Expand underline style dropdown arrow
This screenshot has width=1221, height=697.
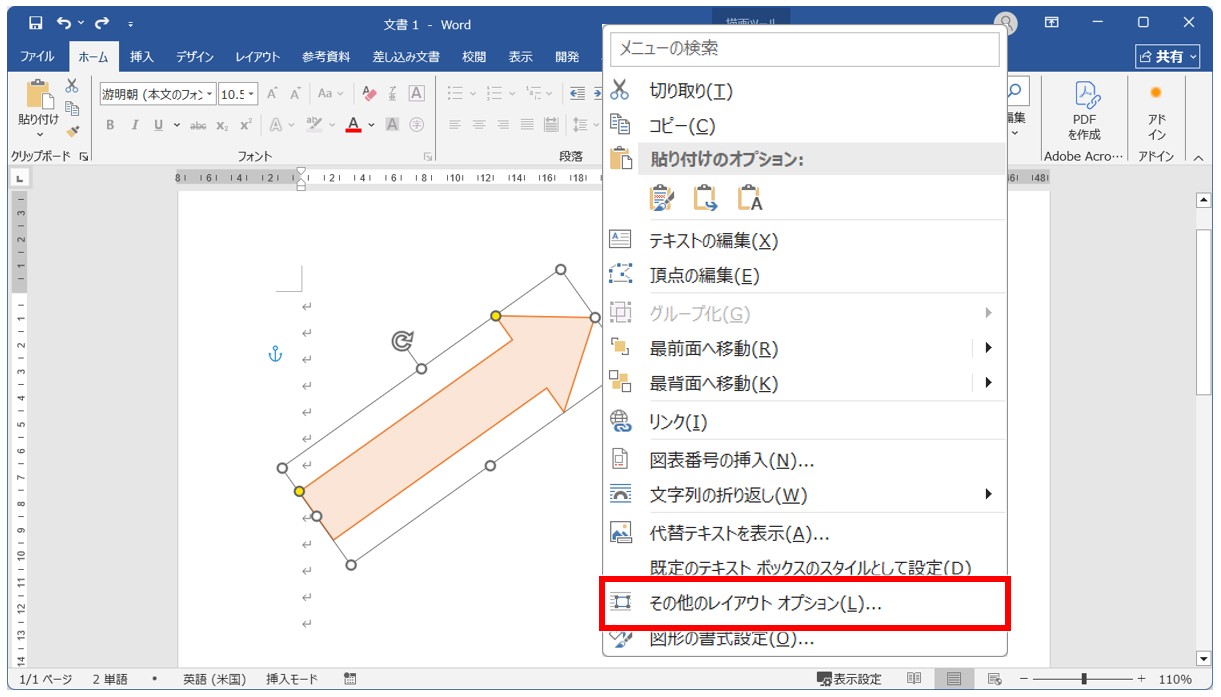coord(177,125)
